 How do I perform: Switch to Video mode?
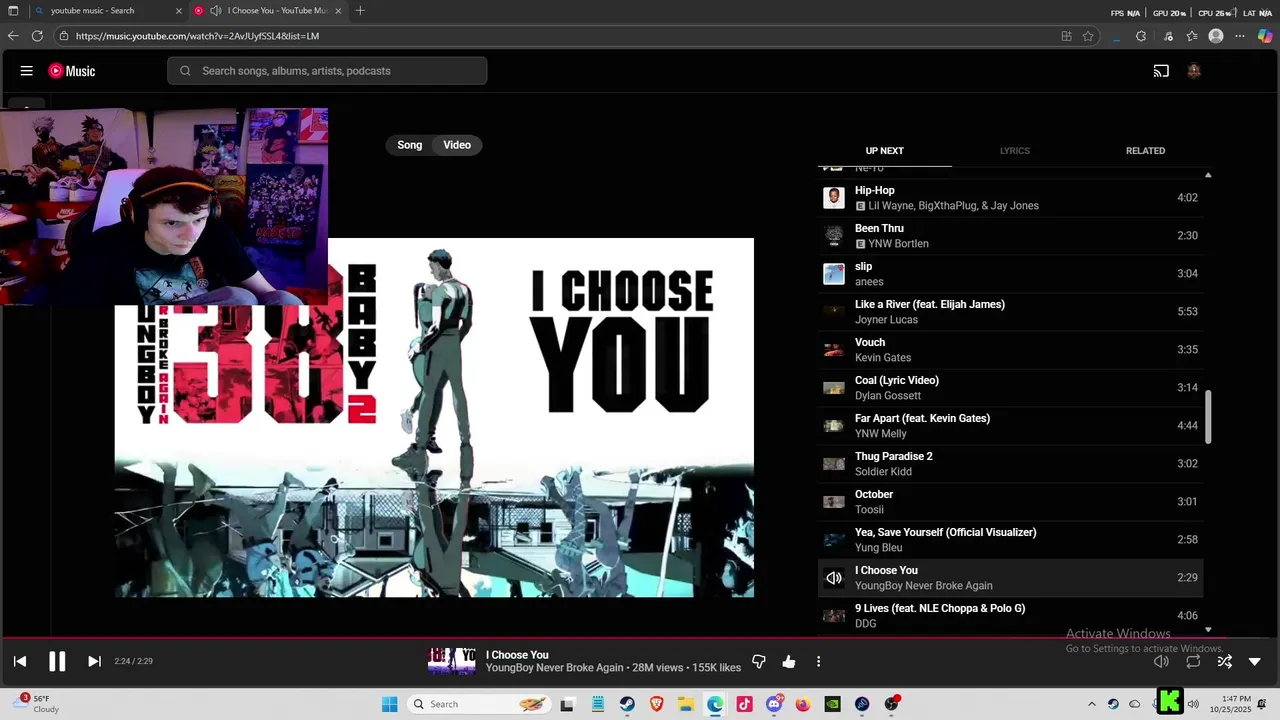tap(457, 145)
